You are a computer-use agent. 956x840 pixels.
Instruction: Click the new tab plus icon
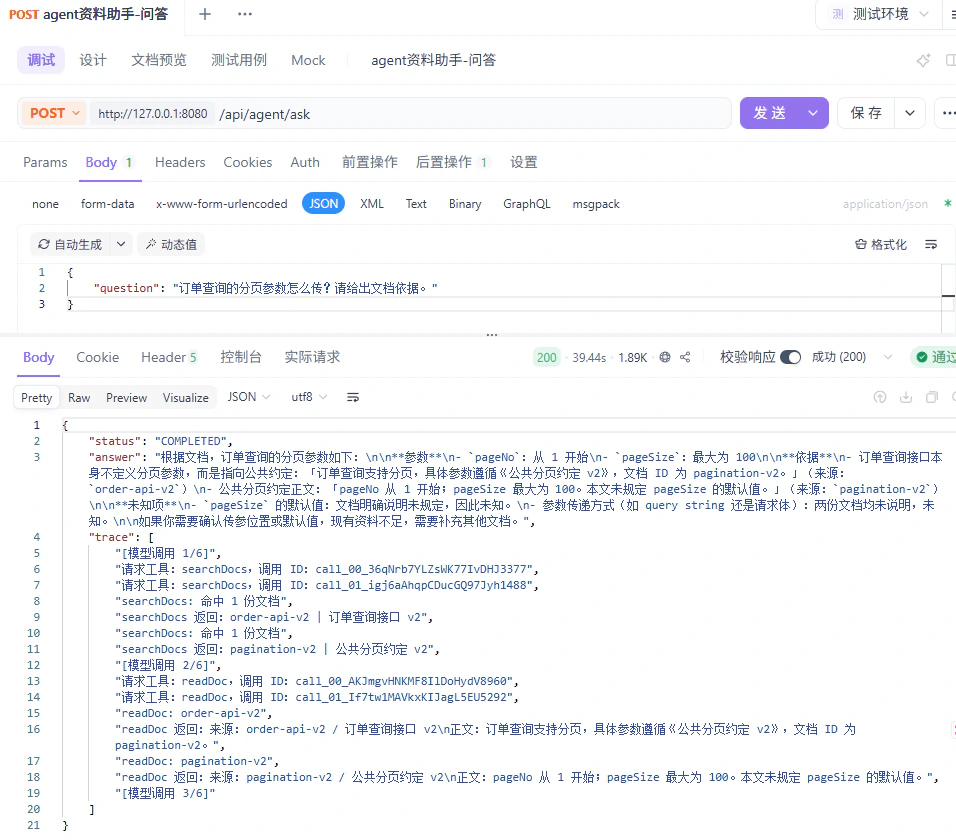click(x=205, y=14)
